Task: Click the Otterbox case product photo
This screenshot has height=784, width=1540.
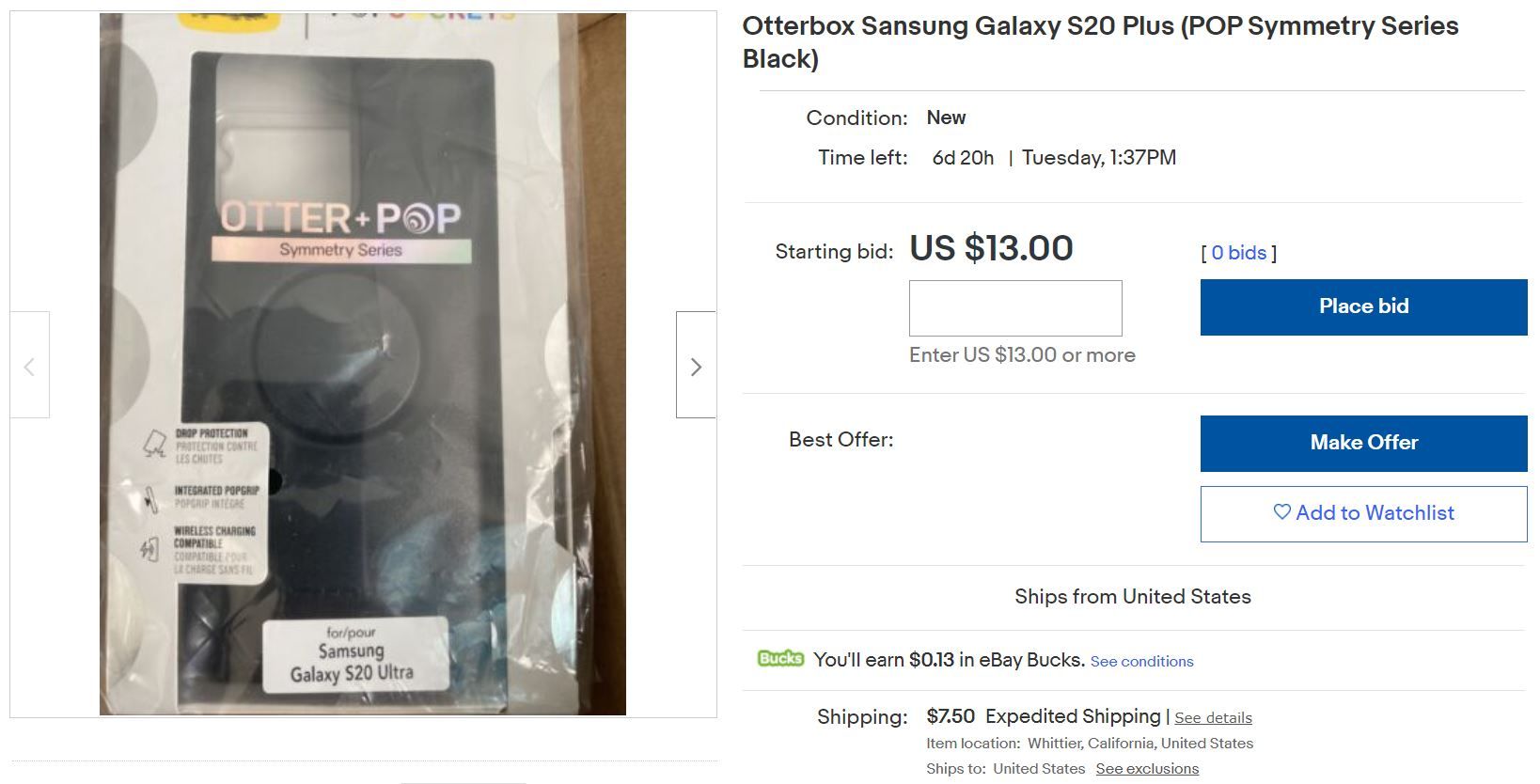Action: 363,365
